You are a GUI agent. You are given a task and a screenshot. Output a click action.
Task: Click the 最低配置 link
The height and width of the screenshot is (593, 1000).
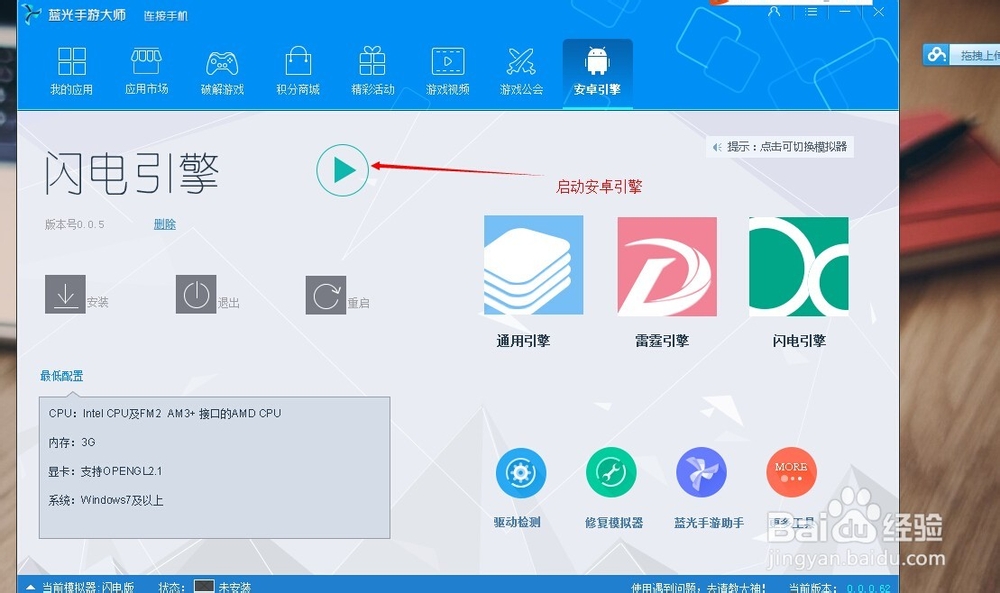62,376
